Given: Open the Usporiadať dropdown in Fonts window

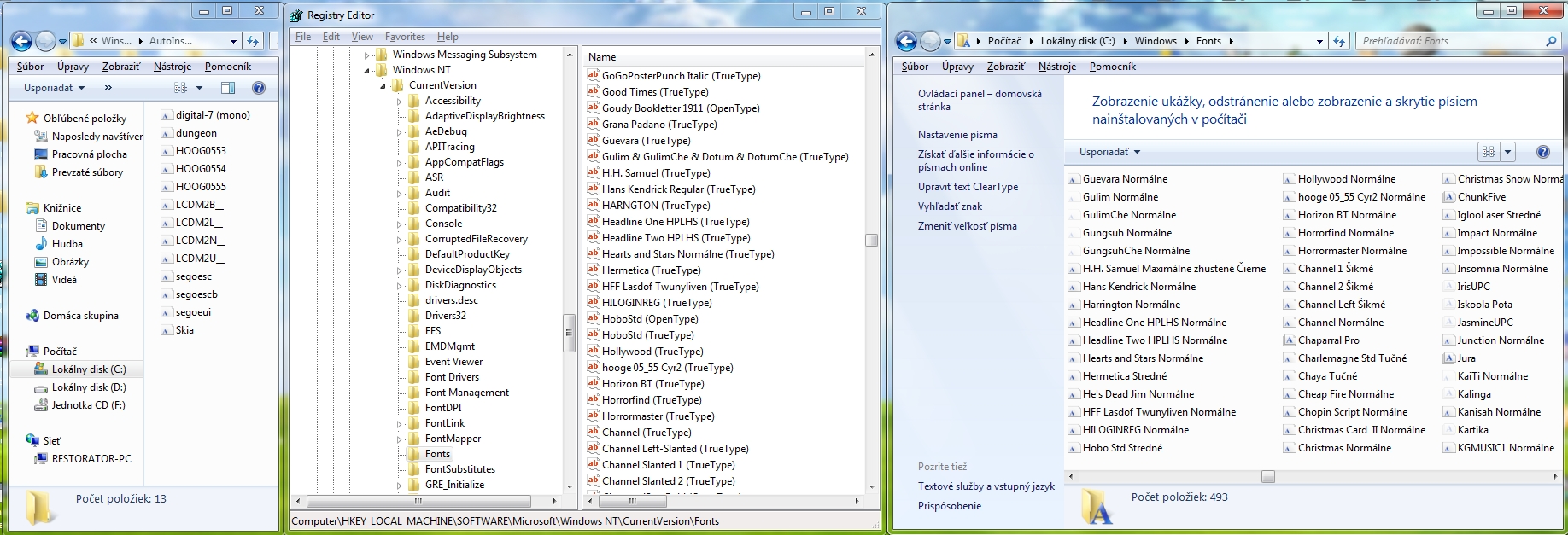Looking at the screenshot, I should coord(1109,152).
